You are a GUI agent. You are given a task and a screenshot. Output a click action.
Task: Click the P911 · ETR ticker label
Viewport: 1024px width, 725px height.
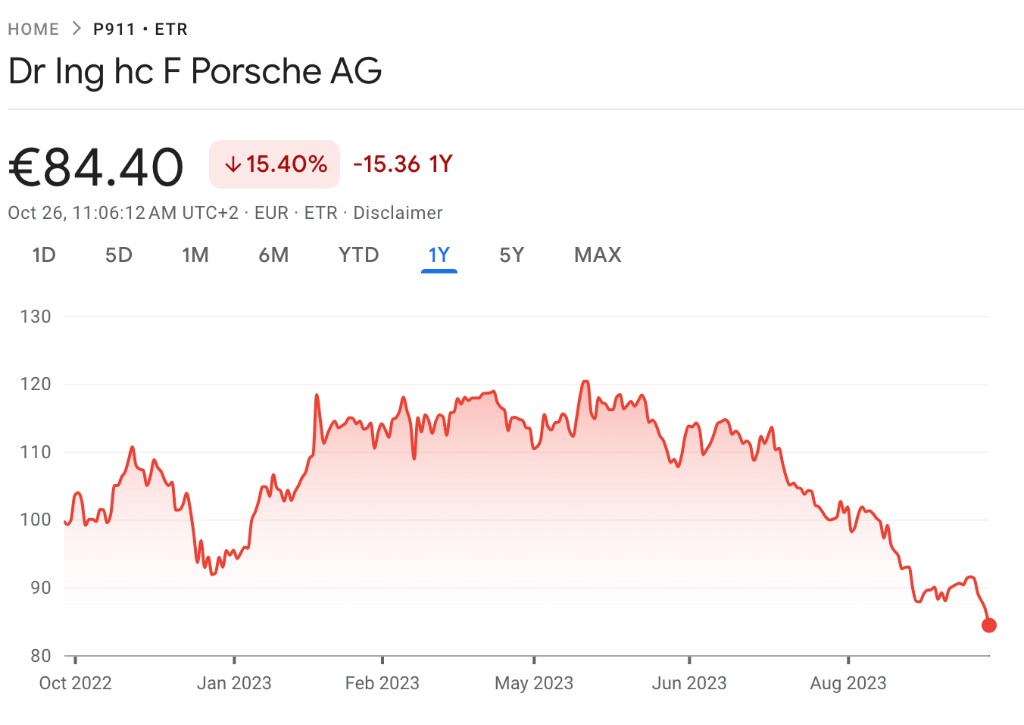tap(140, 29)
